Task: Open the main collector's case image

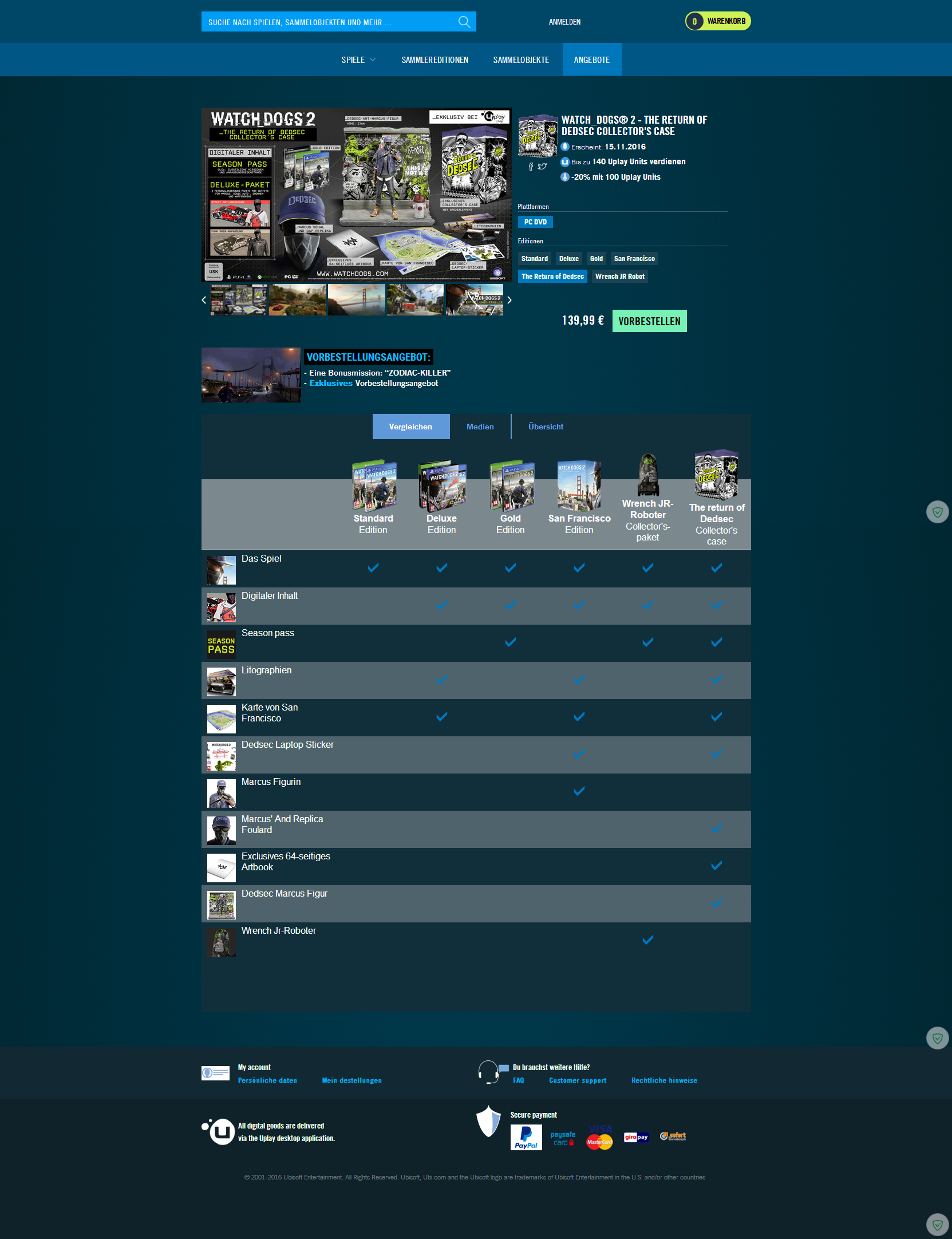Action: coord(356,194)
